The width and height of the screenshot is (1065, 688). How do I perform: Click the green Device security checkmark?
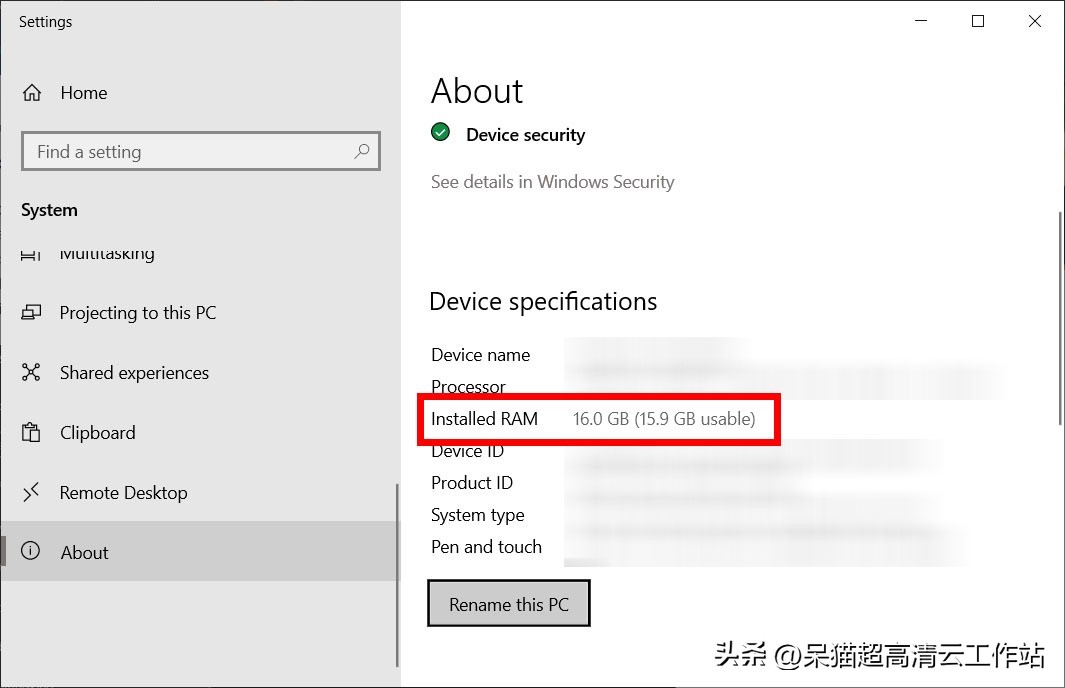(440, 133)
